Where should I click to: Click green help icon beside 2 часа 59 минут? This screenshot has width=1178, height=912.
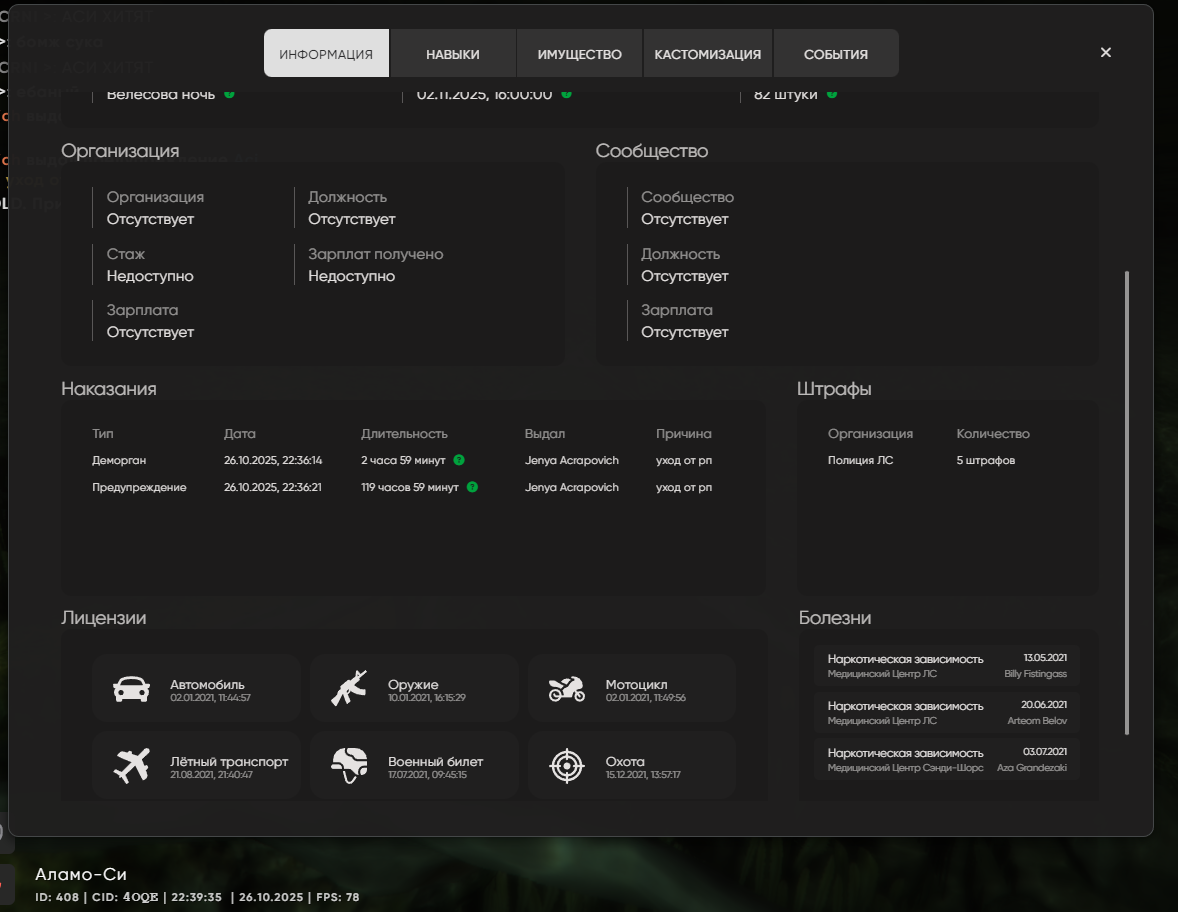(459, 461)
